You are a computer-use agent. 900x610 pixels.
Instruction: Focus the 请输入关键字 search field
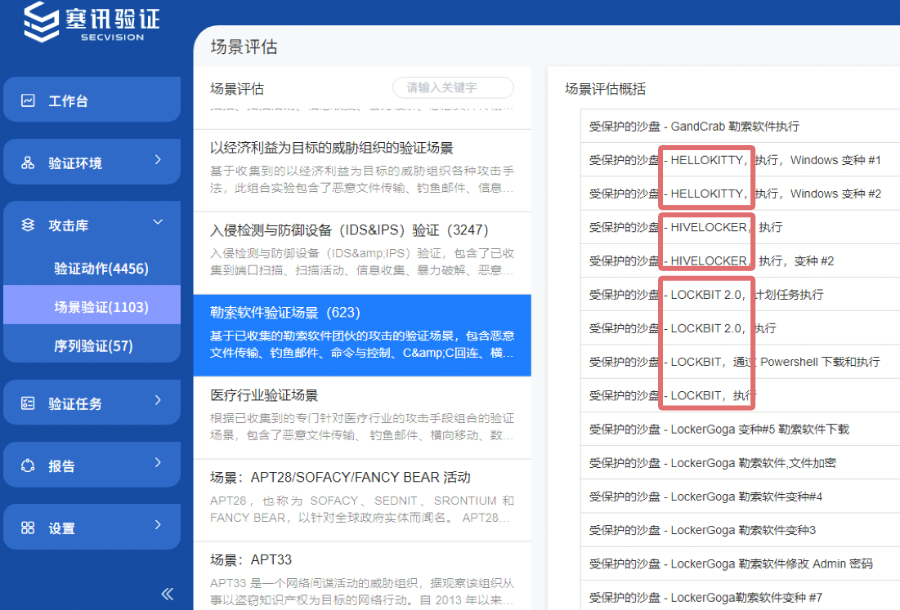click(453, 88)
